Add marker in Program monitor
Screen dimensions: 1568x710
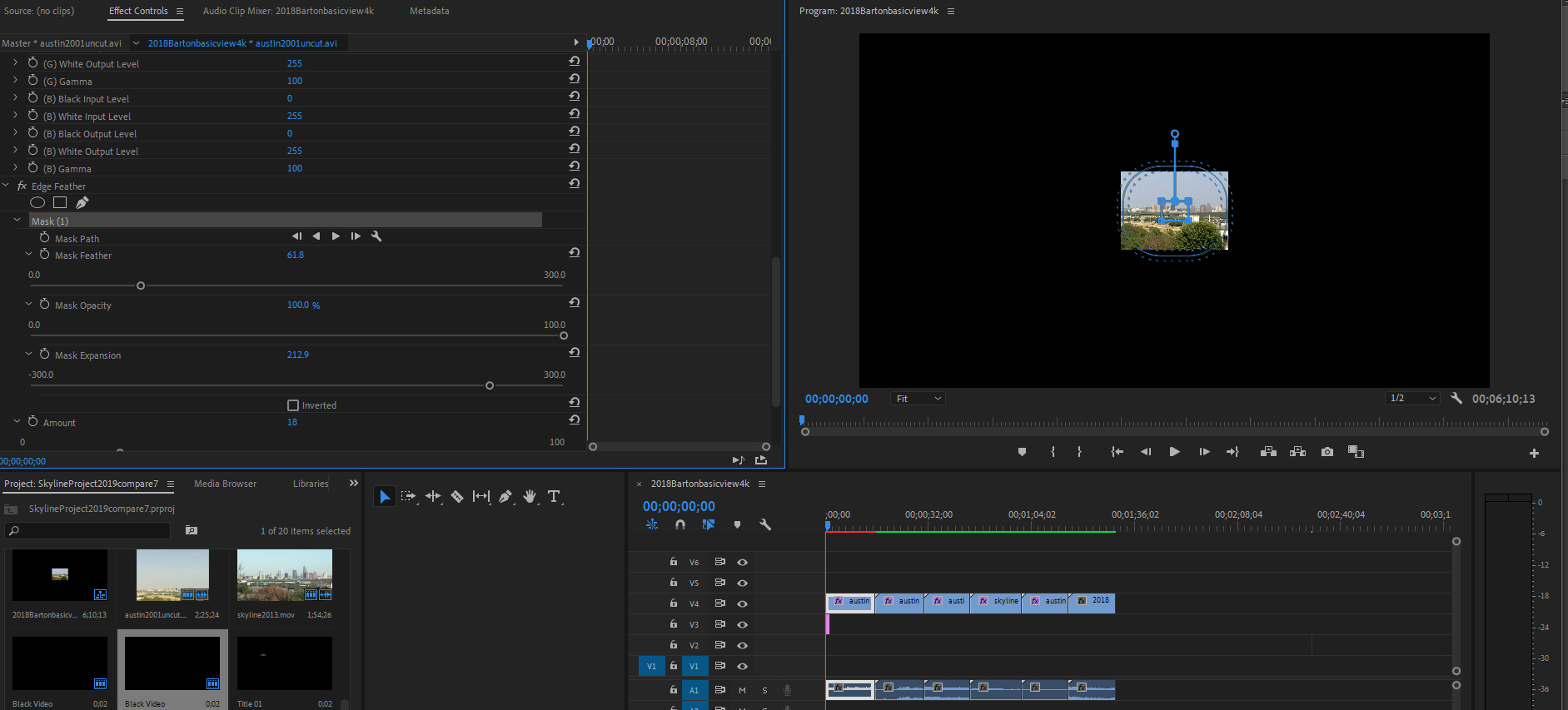[1022, 452]
